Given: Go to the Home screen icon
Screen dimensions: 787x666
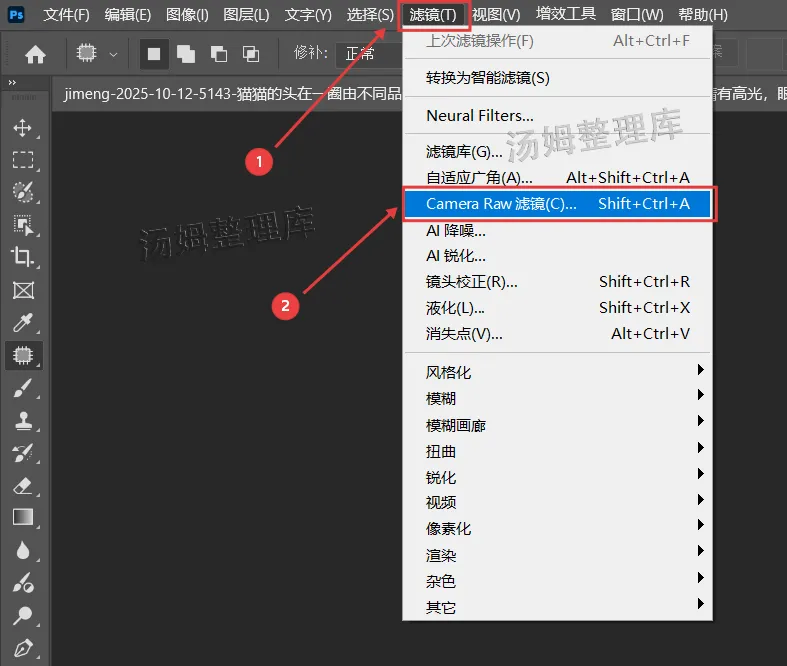Looking at the screenshot, I should pyautogui.click(x=35, y=54).
